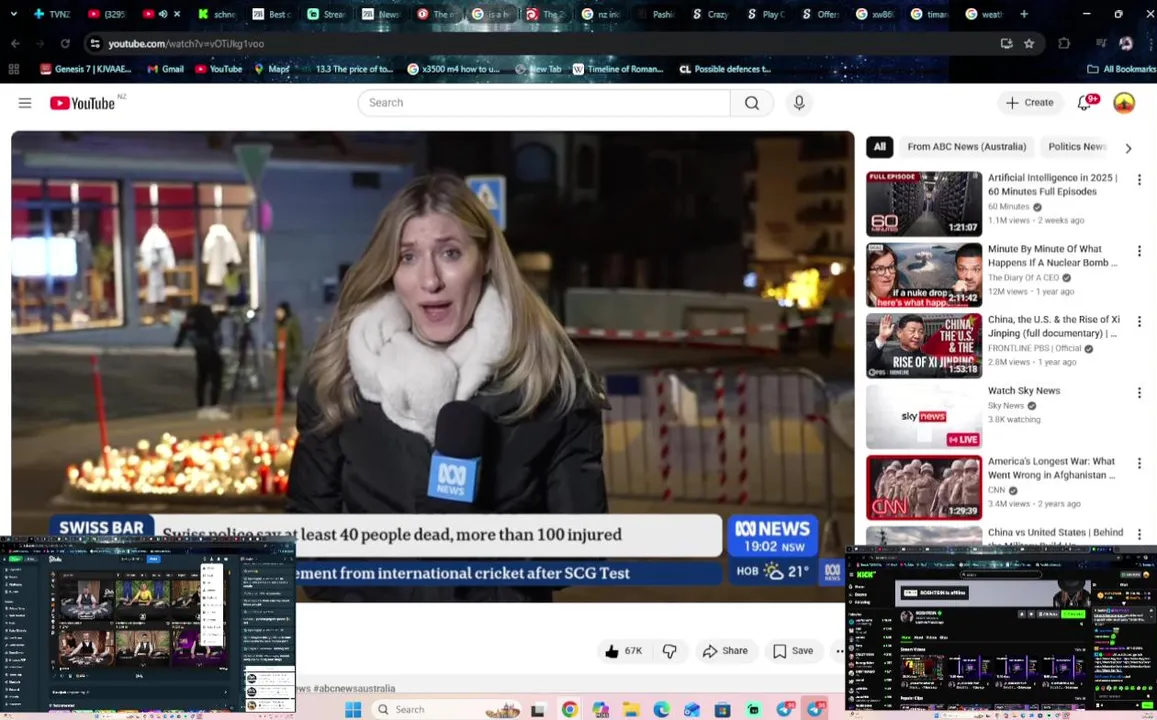Bookmark this page with the star icon
Viewport: 1157px width, 720px height.
pos(1029,44)
